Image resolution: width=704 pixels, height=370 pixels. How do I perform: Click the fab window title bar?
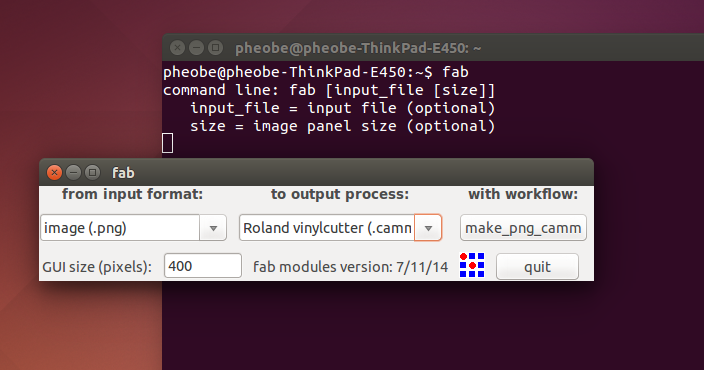pos(317,172)
